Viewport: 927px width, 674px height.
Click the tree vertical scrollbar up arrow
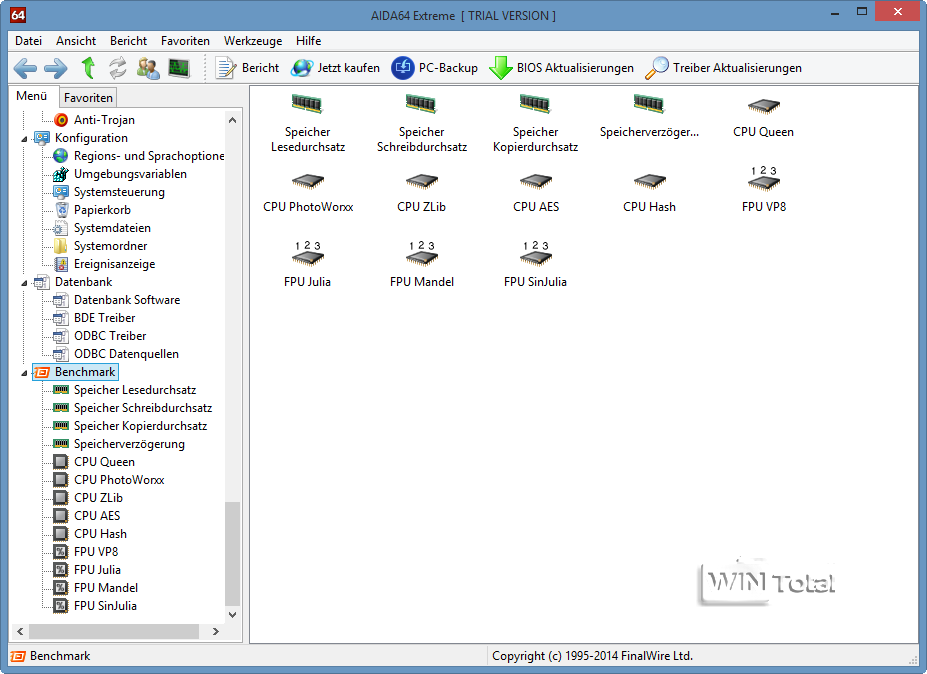point(232,120)
